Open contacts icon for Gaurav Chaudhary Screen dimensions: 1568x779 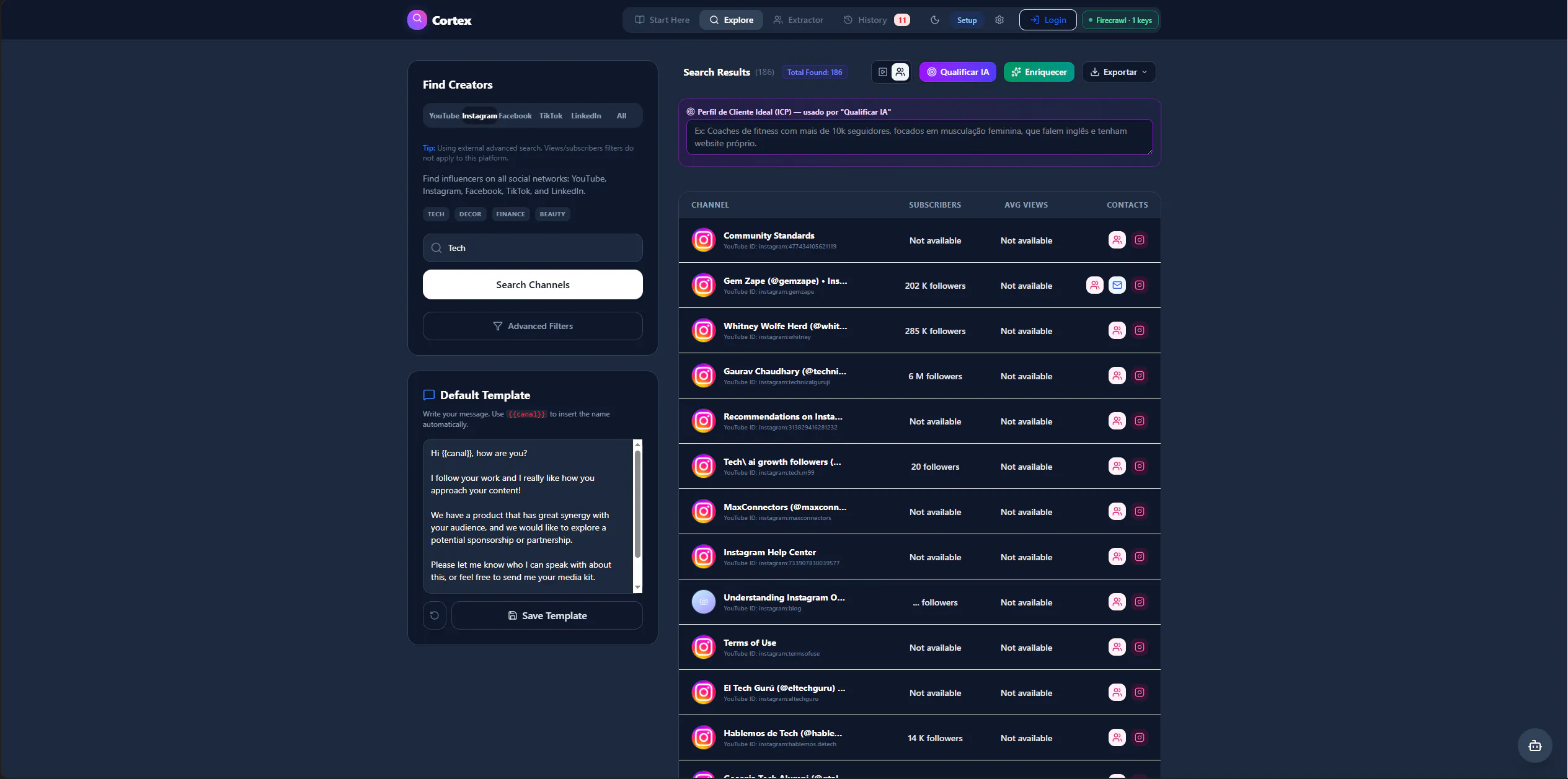point(1117,376)
